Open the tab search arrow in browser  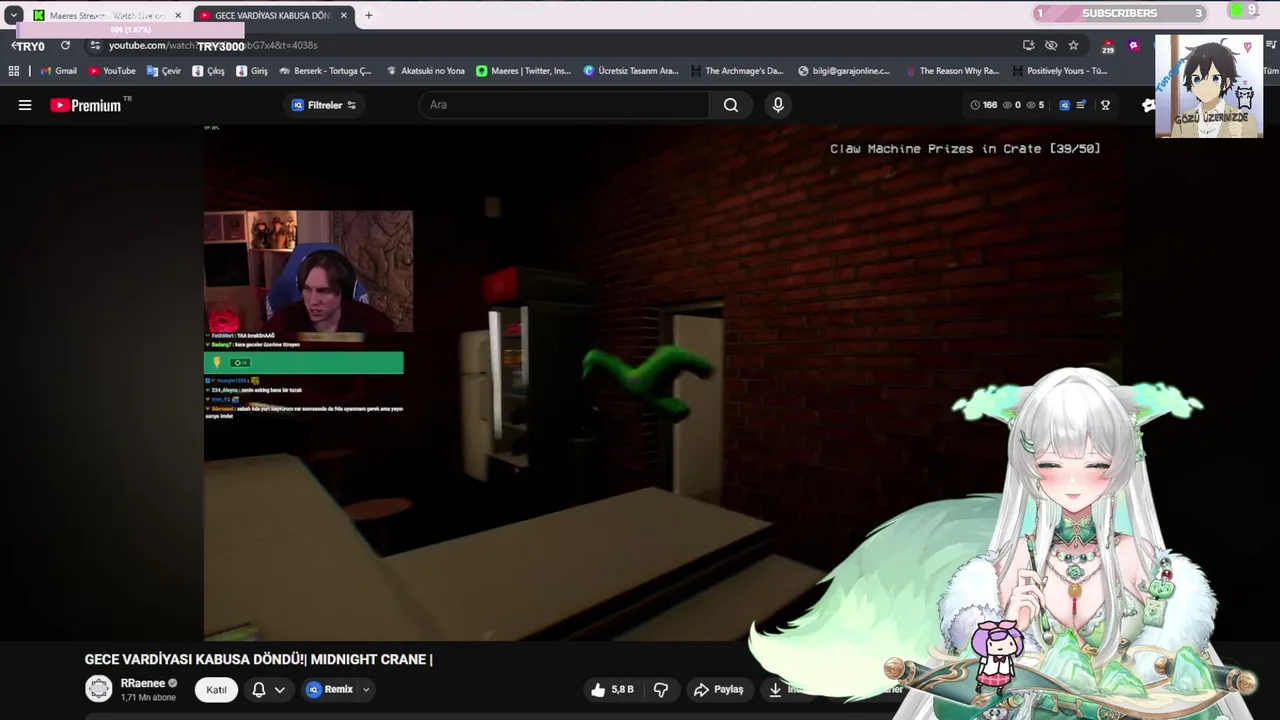[x=13, y=15]
